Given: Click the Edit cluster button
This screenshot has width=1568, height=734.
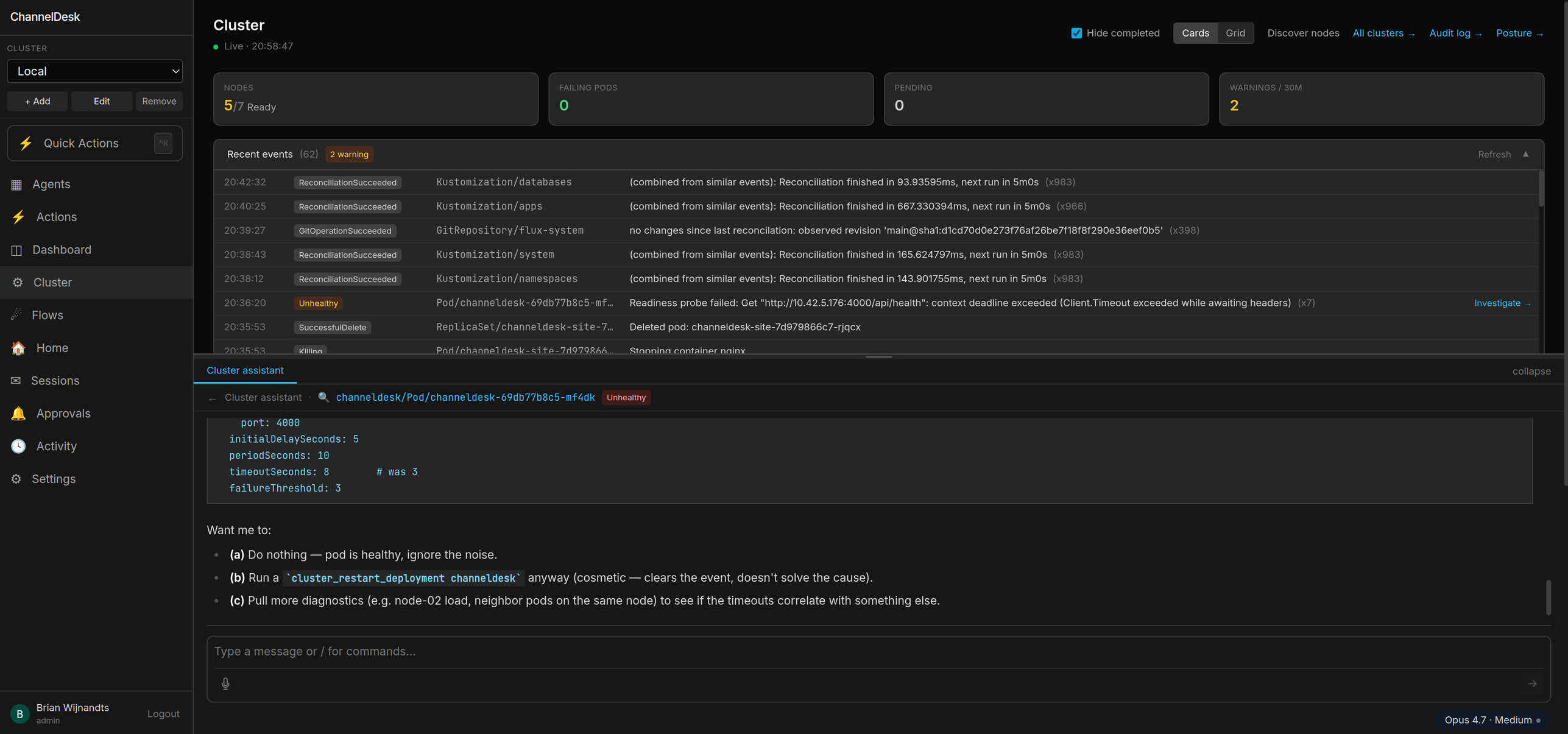Looking at the screenshot, I should pyautogui.click(x=102, y=101).
